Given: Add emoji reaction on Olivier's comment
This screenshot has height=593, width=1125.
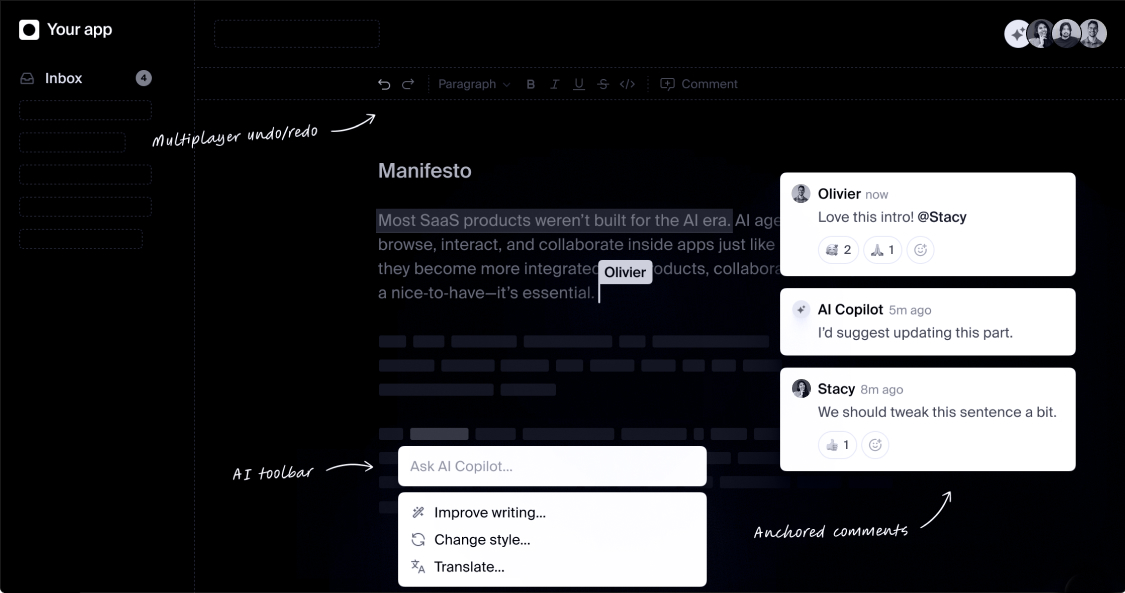Looking at the screenshot, I should click(920, 250).
